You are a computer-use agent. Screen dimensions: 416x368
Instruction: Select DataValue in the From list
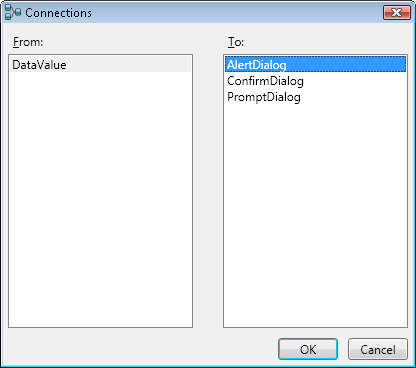click(x=100, y=64)
